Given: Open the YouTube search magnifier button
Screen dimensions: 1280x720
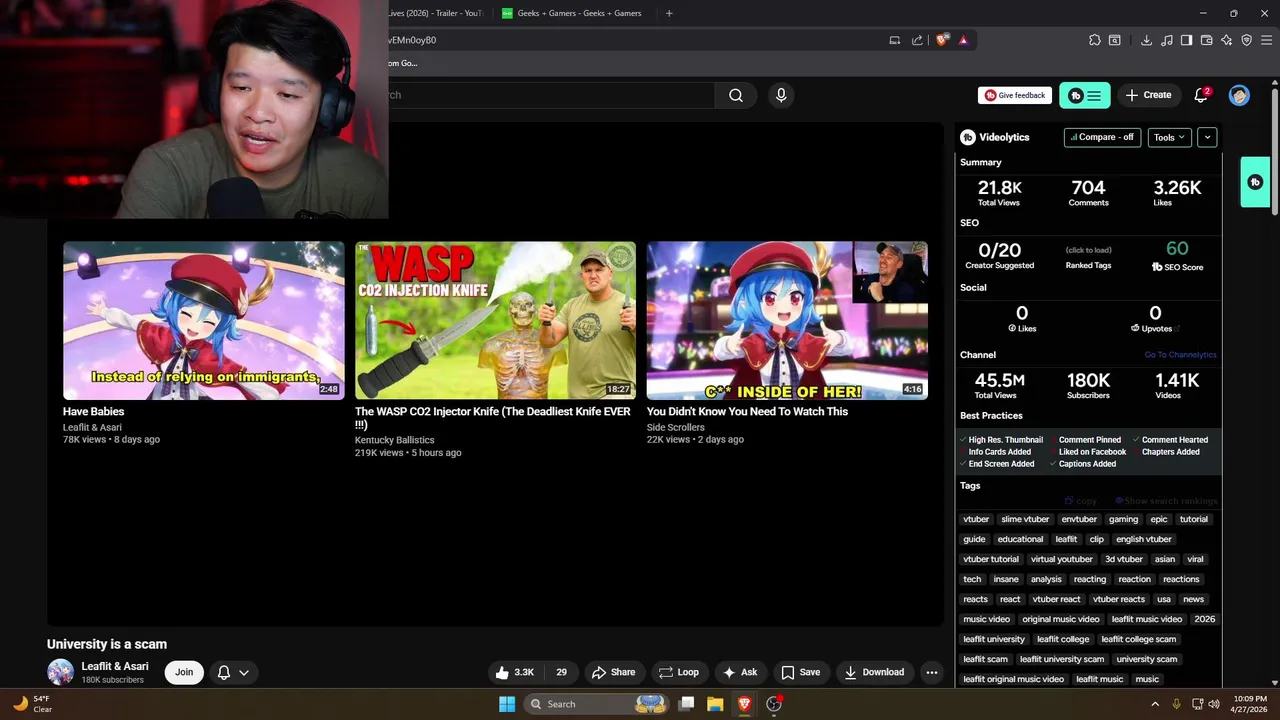Looking at the screenshot, I should click(736, 95).
